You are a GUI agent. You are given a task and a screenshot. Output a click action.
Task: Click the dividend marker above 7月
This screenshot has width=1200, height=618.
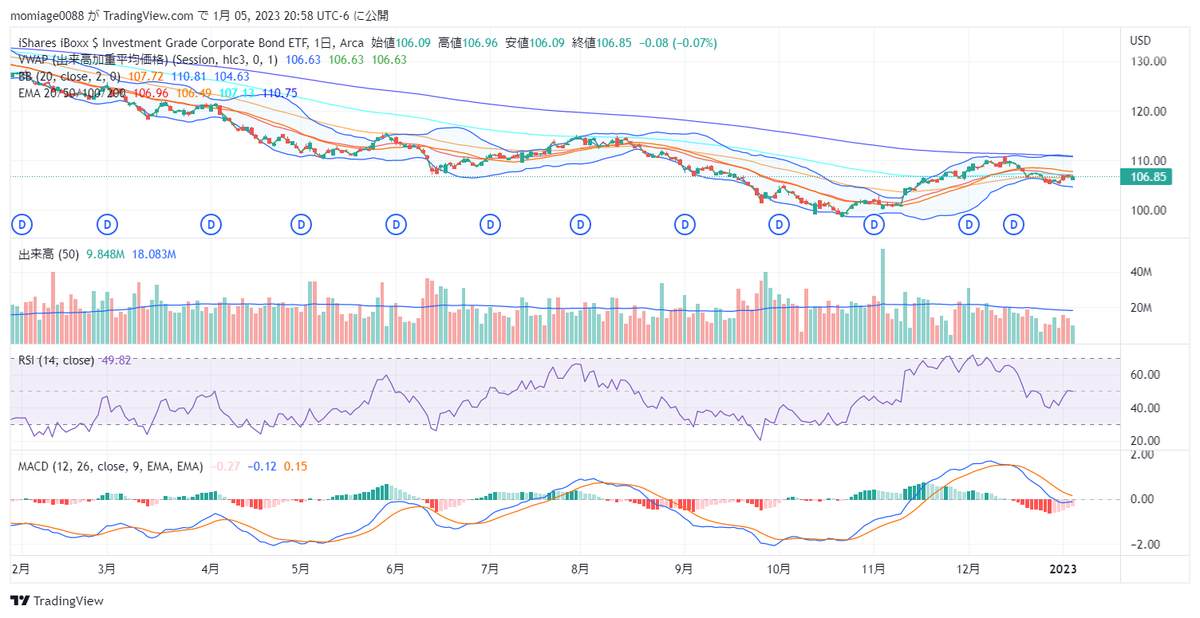[x=491, y=224]
